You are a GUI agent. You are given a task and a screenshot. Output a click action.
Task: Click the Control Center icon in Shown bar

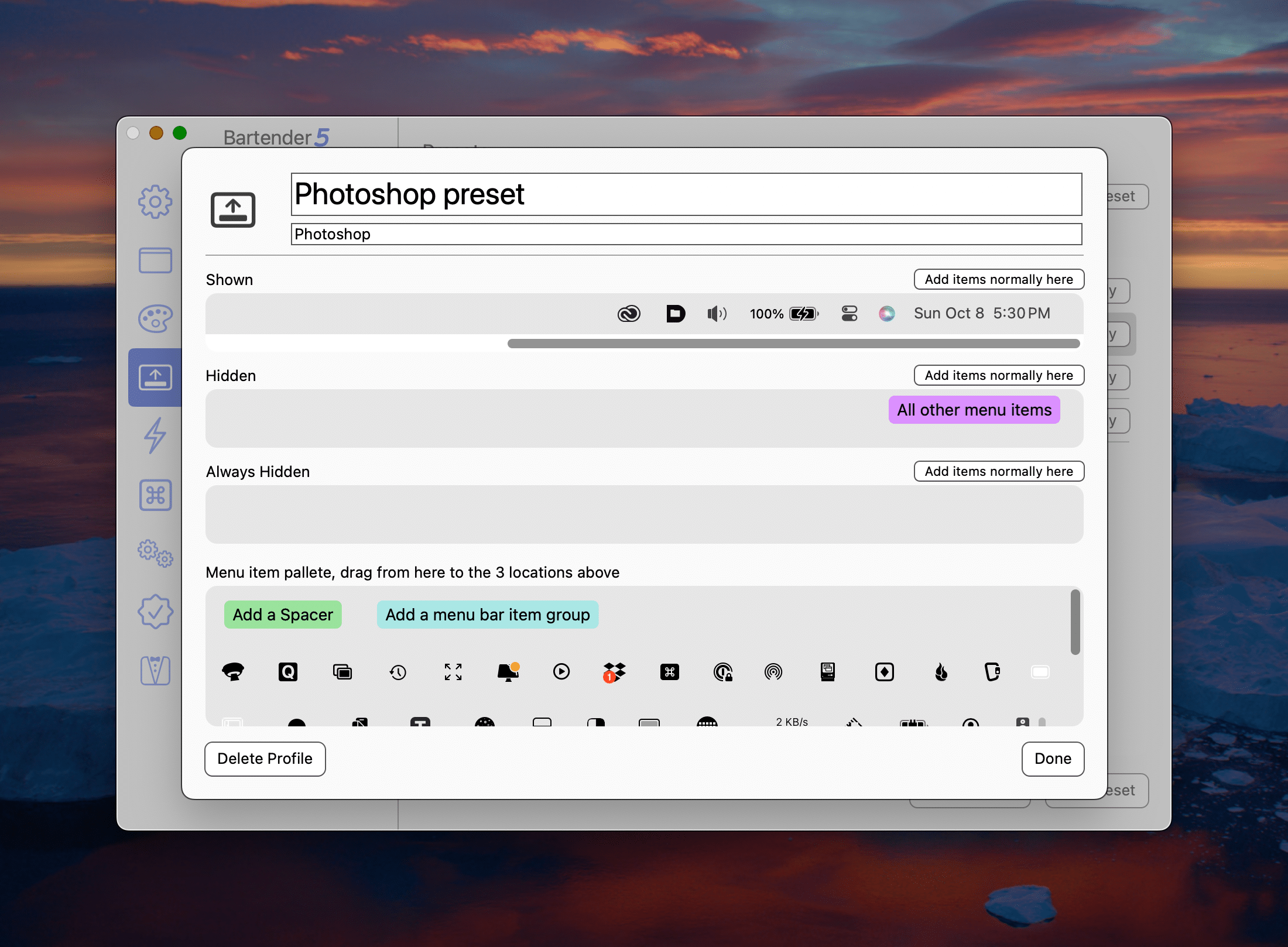pos(849,314)
